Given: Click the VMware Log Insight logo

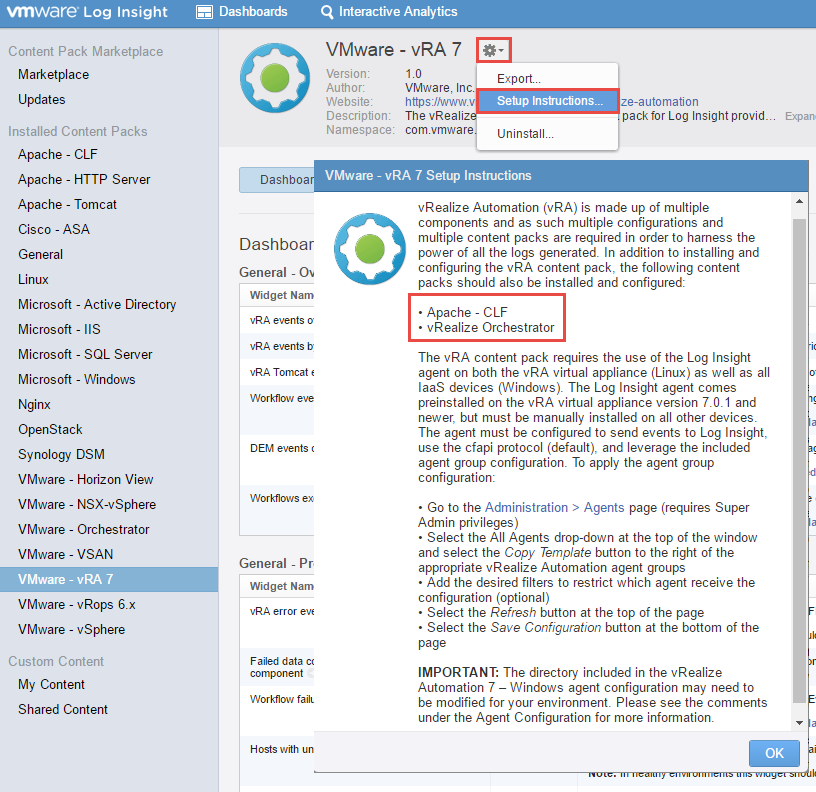Looking at the screenshot, I should pyautogui.click(x=85, y=12).
